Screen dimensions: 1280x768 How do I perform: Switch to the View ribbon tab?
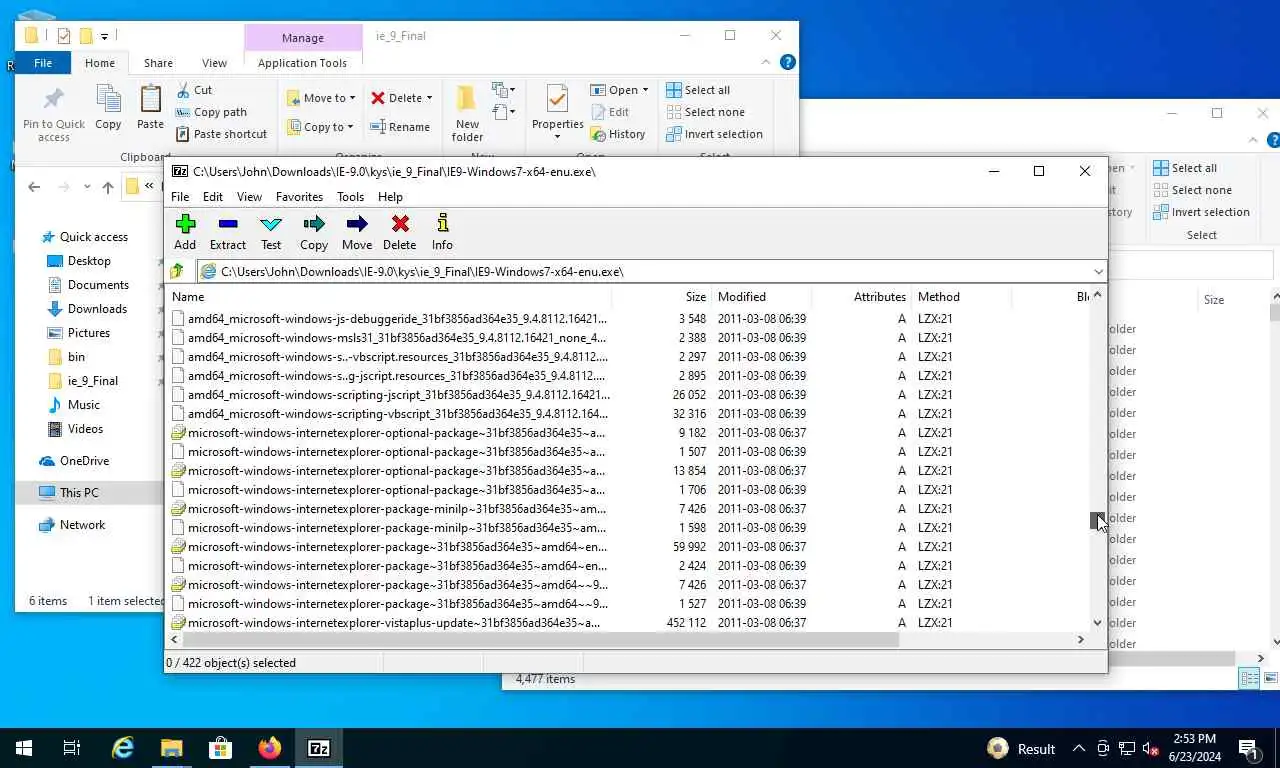[214, 63]
